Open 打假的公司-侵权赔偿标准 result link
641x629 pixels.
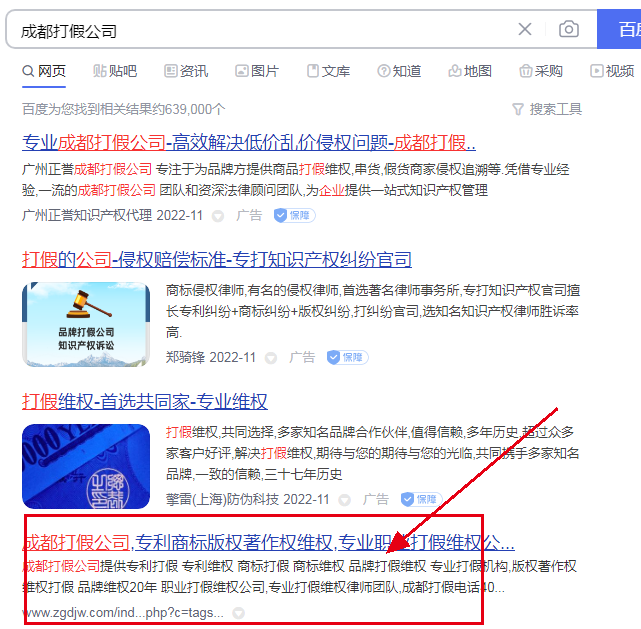click(217, 260)
